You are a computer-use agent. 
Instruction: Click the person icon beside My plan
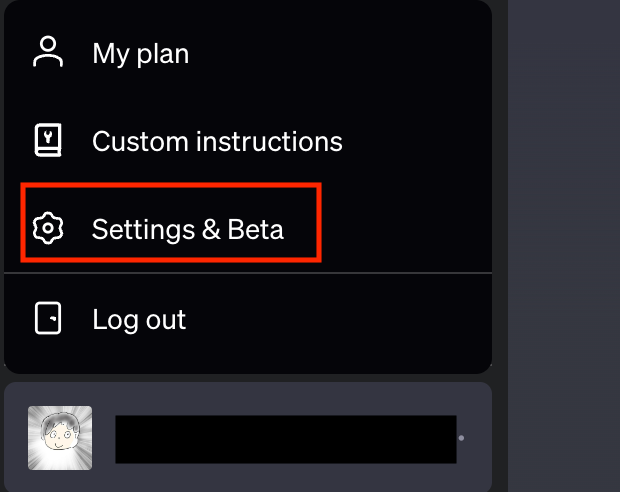pos(48,52)
